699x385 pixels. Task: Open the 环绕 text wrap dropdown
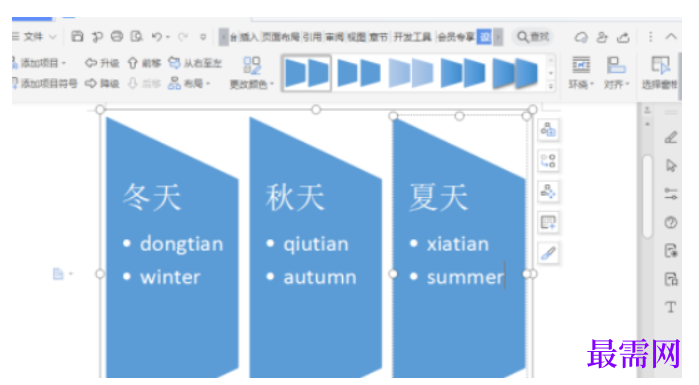[581, 73]
